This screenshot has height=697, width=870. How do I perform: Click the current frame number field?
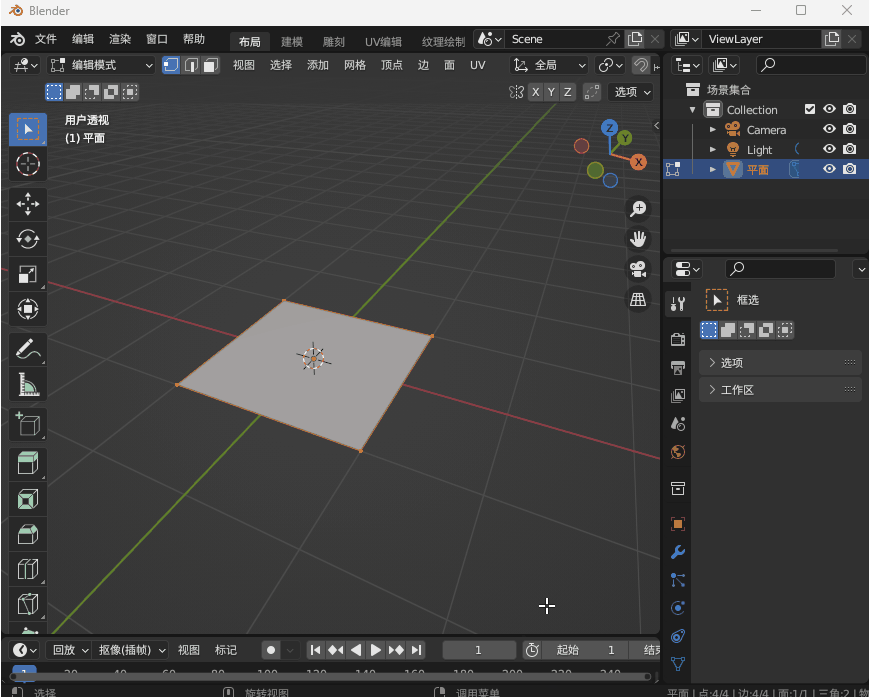[478, 650]
